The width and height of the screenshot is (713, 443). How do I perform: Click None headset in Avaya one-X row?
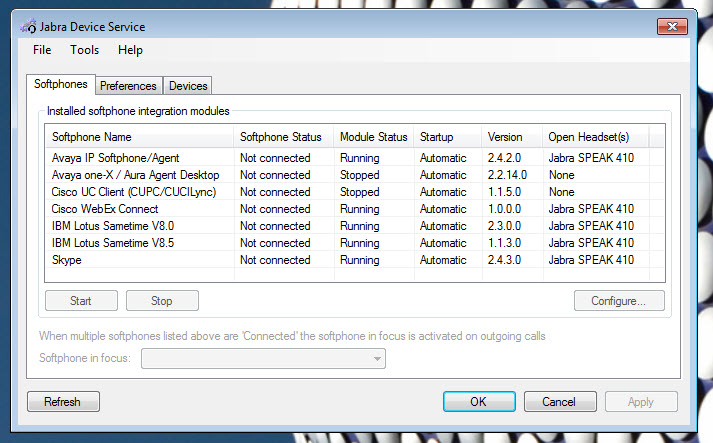coord(562,175)
